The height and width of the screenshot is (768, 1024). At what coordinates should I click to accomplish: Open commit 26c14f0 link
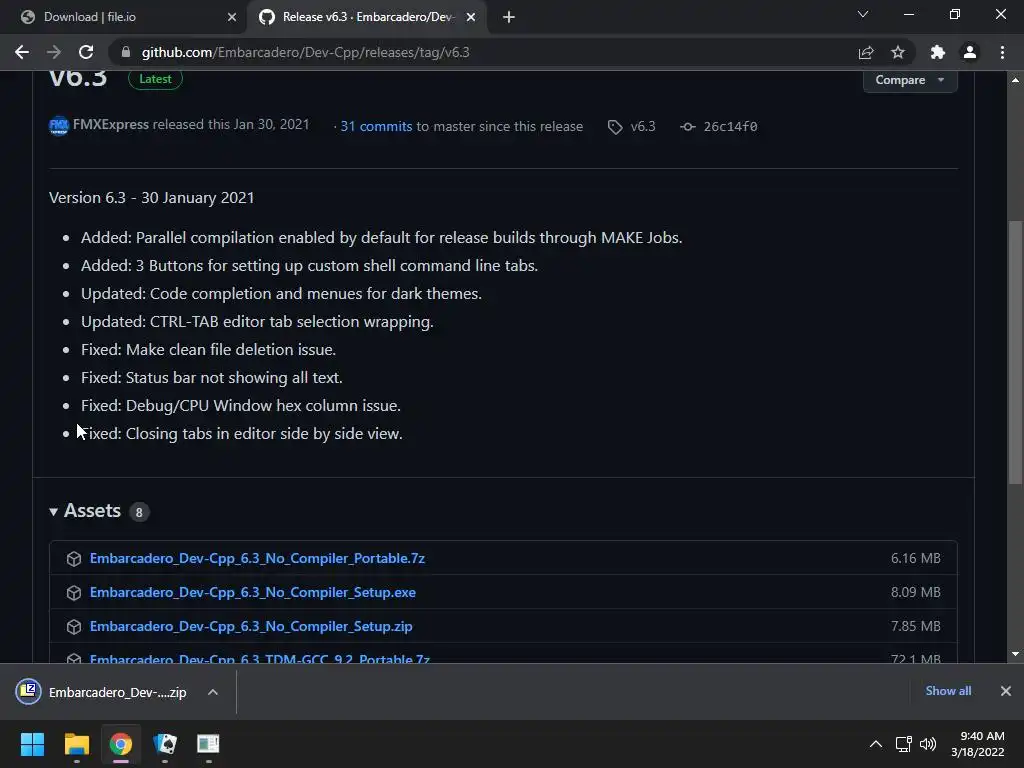point(730,126)
